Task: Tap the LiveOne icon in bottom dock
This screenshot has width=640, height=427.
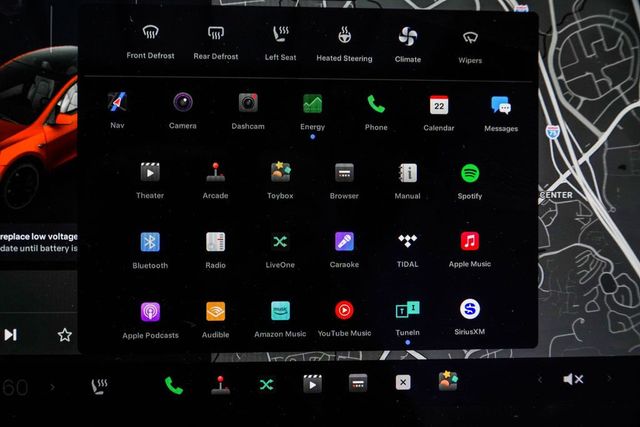Action: click(x=267, y=384)
